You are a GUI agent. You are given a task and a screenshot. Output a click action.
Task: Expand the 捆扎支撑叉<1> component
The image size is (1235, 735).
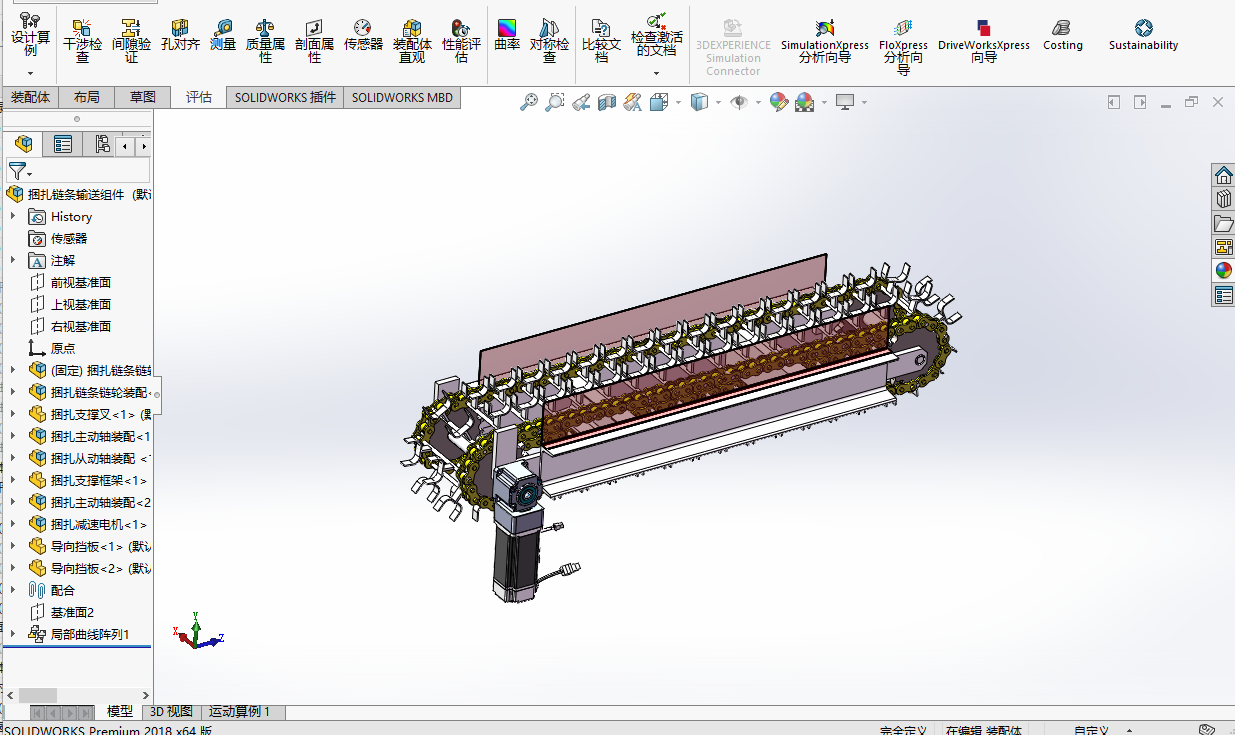[13, 414]
